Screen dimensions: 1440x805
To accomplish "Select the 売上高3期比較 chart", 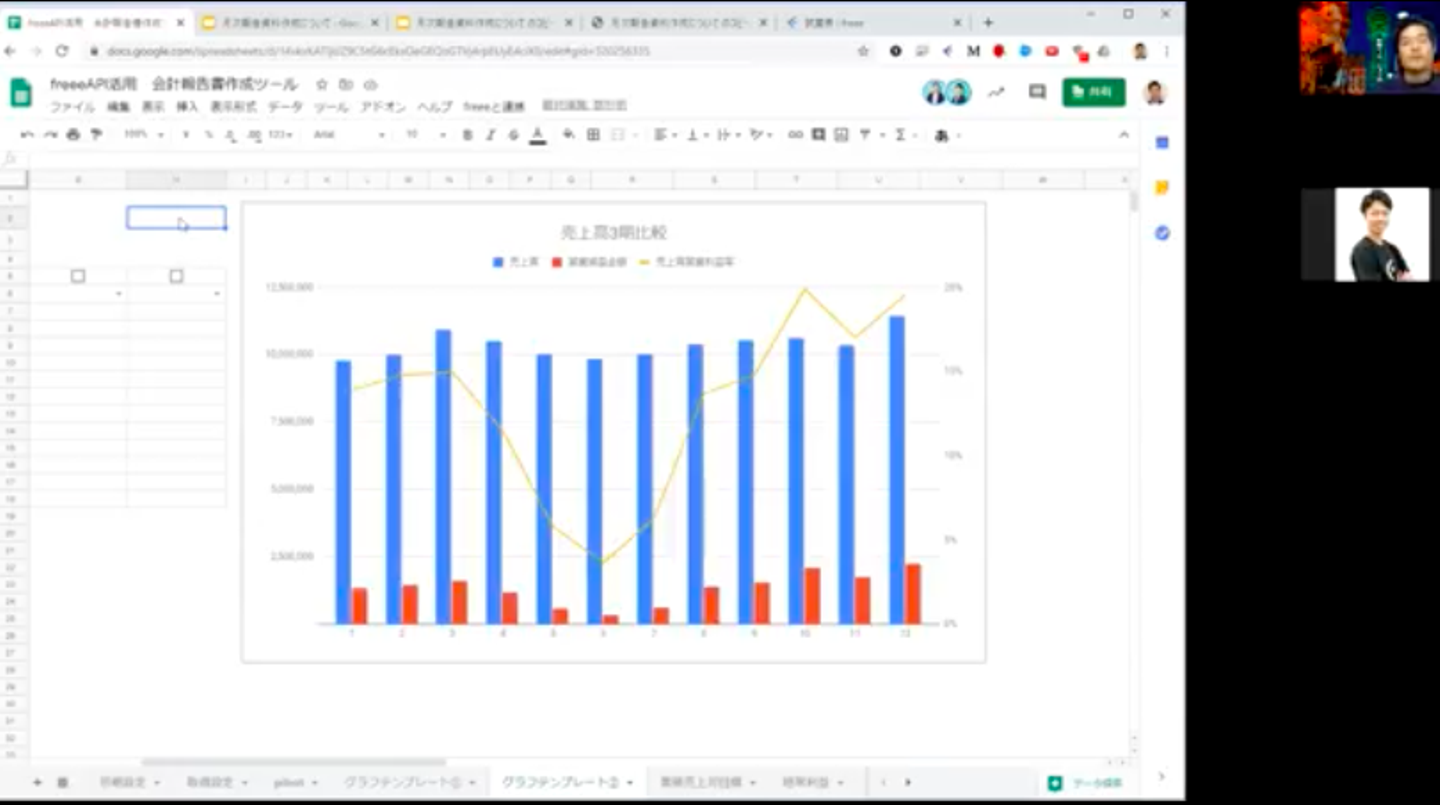I will (613, 430).
